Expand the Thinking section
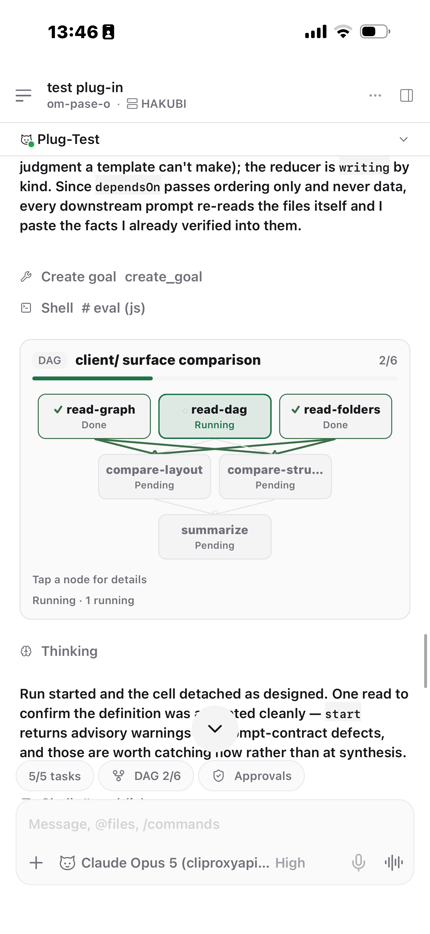The height and width of the screenshot is (934, 430). click(59, 651)
